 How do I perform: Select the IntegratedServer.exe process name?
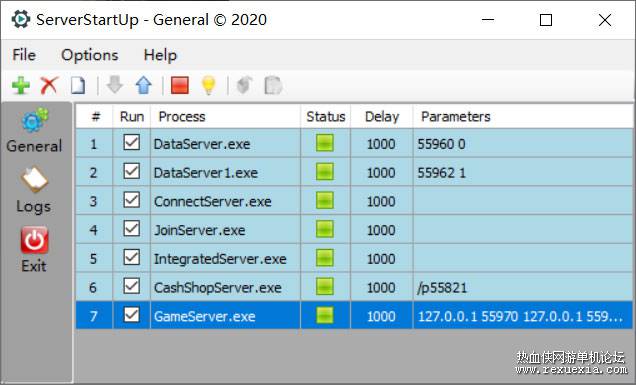[x=220, y=259]
